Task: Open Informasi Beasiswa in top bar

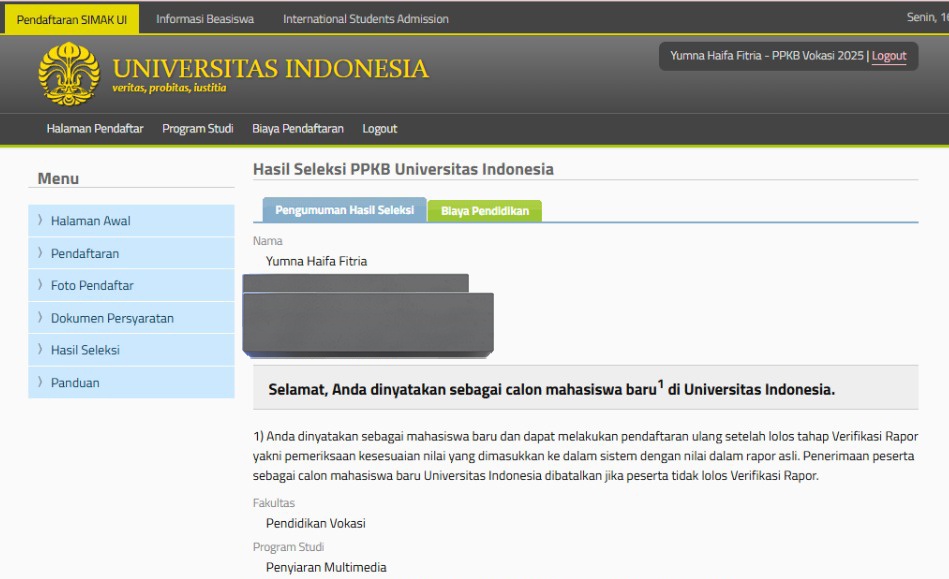Action: click(205, 19)
